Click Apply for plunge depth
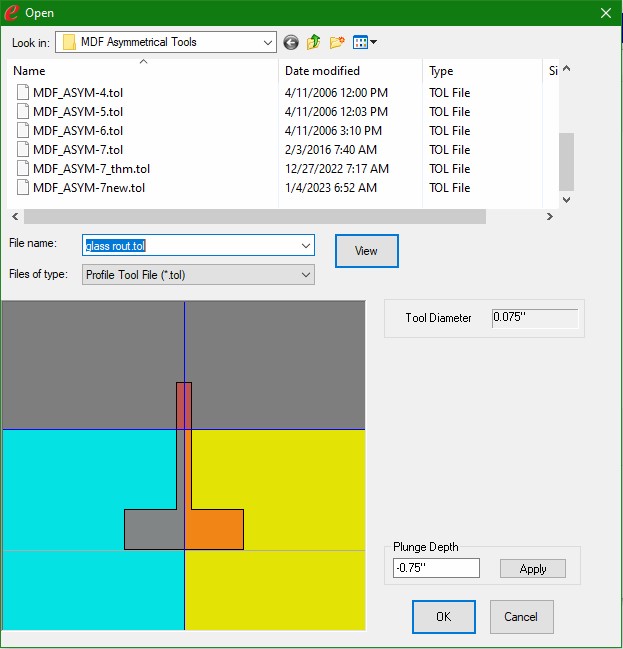The width and height of the screenshot is (623, 649). tap(532, 569)
